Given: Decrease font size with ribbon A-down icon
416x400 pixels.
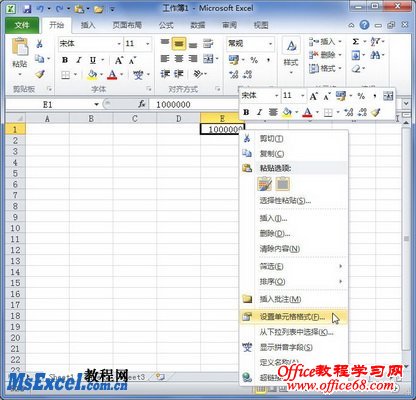Looking at the screenshot, I should [x=133, y=60].
